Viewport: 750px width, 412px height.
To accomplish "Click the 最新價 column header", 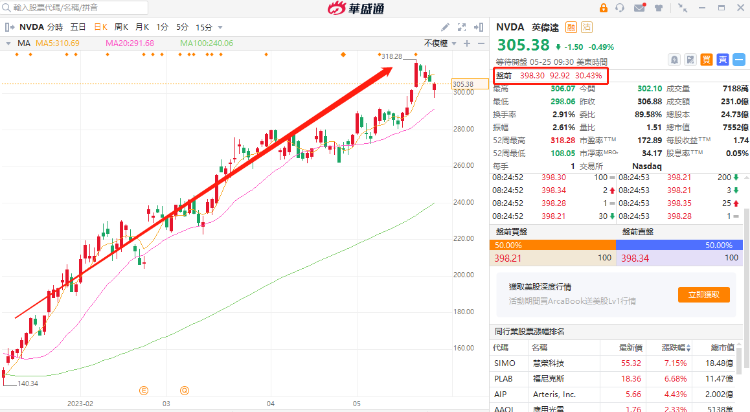I will [x=631, y=347].
